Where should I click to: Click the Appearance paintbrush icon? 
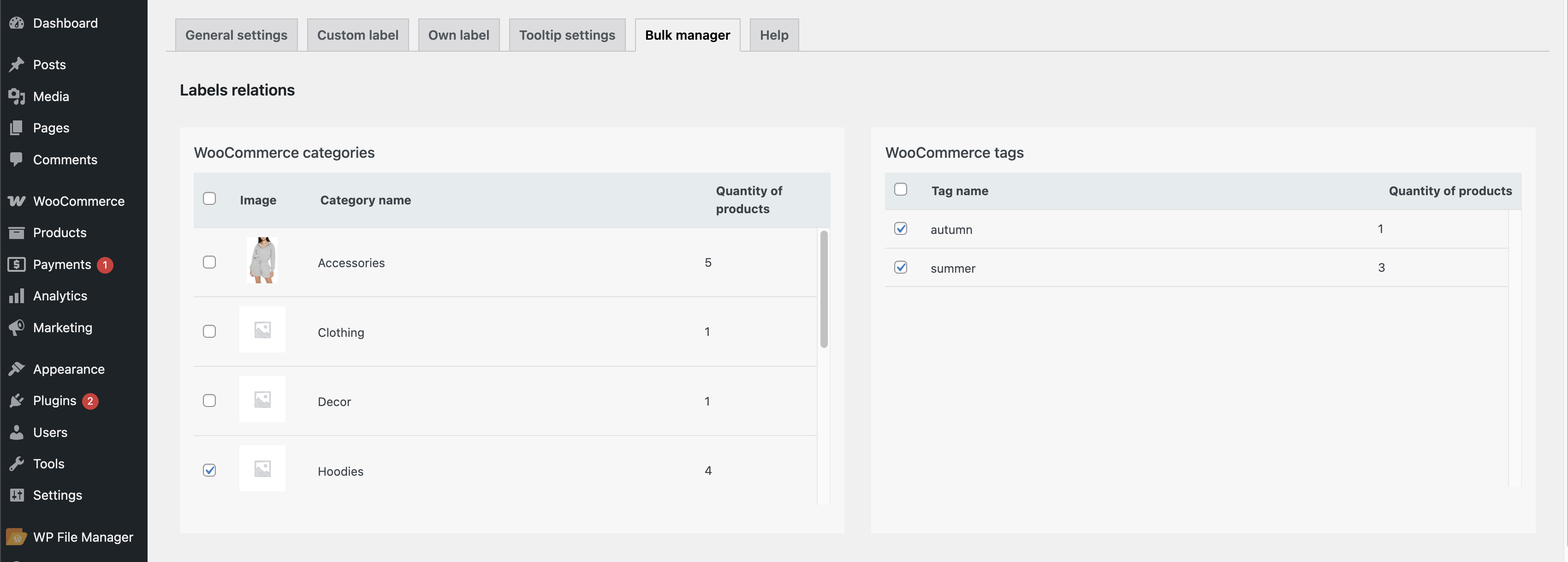click(x=17, y=369)
